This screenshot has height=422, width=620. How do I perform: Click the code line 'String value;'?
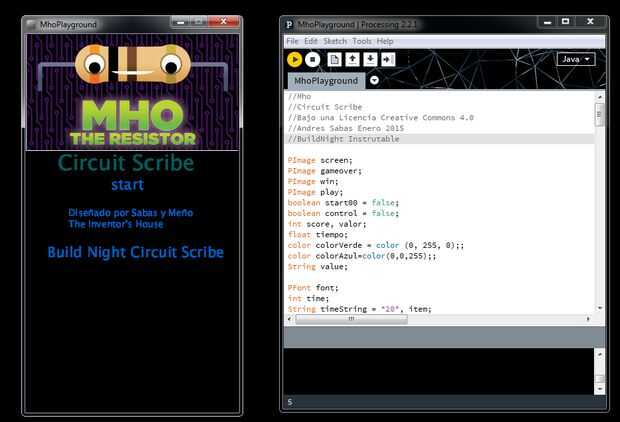[x=318, y=267]
